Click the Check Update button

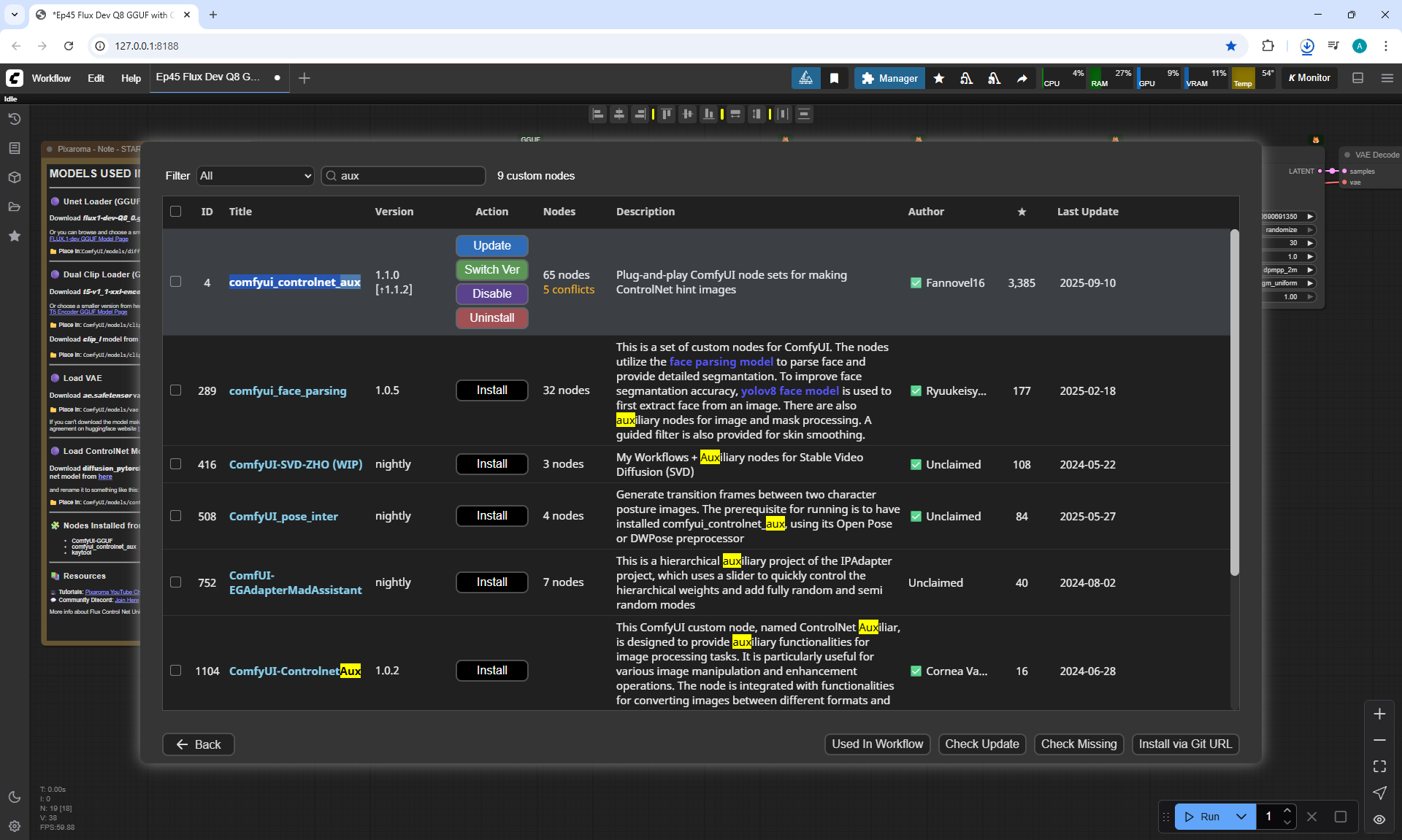click(981, 744)
